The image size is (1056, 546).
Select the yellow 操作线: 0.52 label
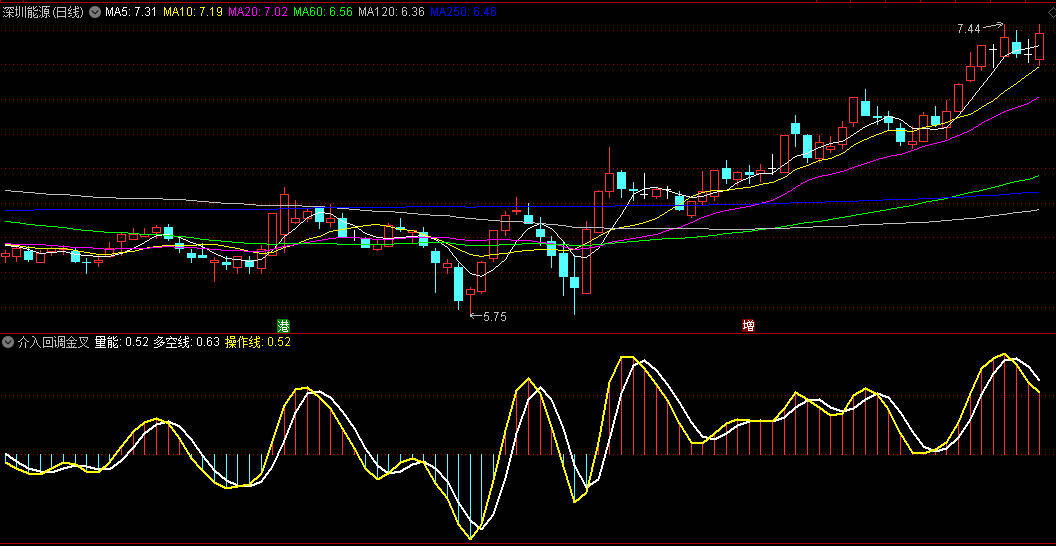click(x=258, y=342)
